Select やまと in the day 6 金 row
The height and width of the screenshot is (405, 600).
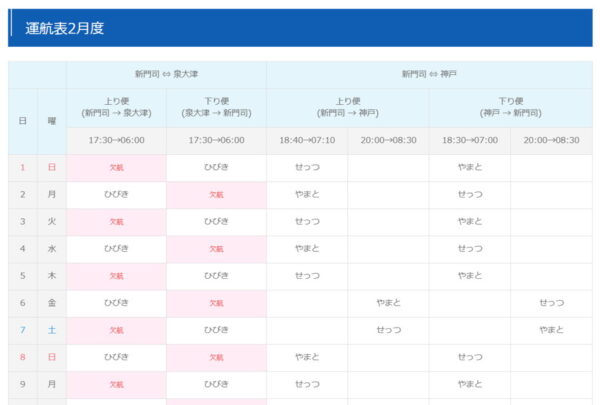pyautogui.click(x=388, y=303)
